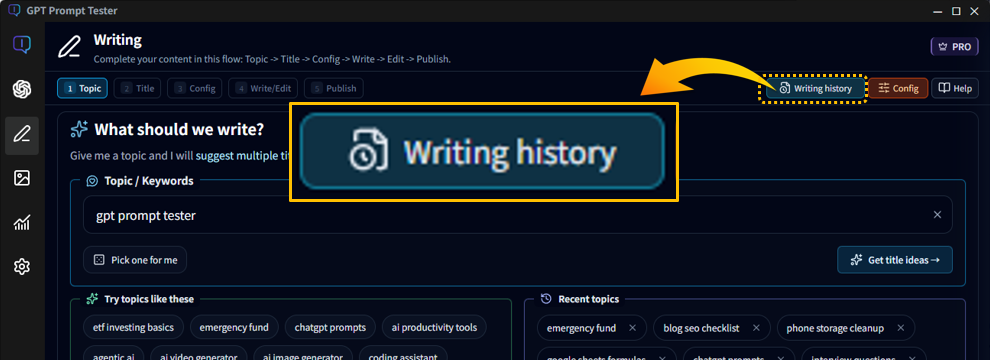
Task: Open the ChatGPT logo sidebar icon
Action: click(22, 89)
